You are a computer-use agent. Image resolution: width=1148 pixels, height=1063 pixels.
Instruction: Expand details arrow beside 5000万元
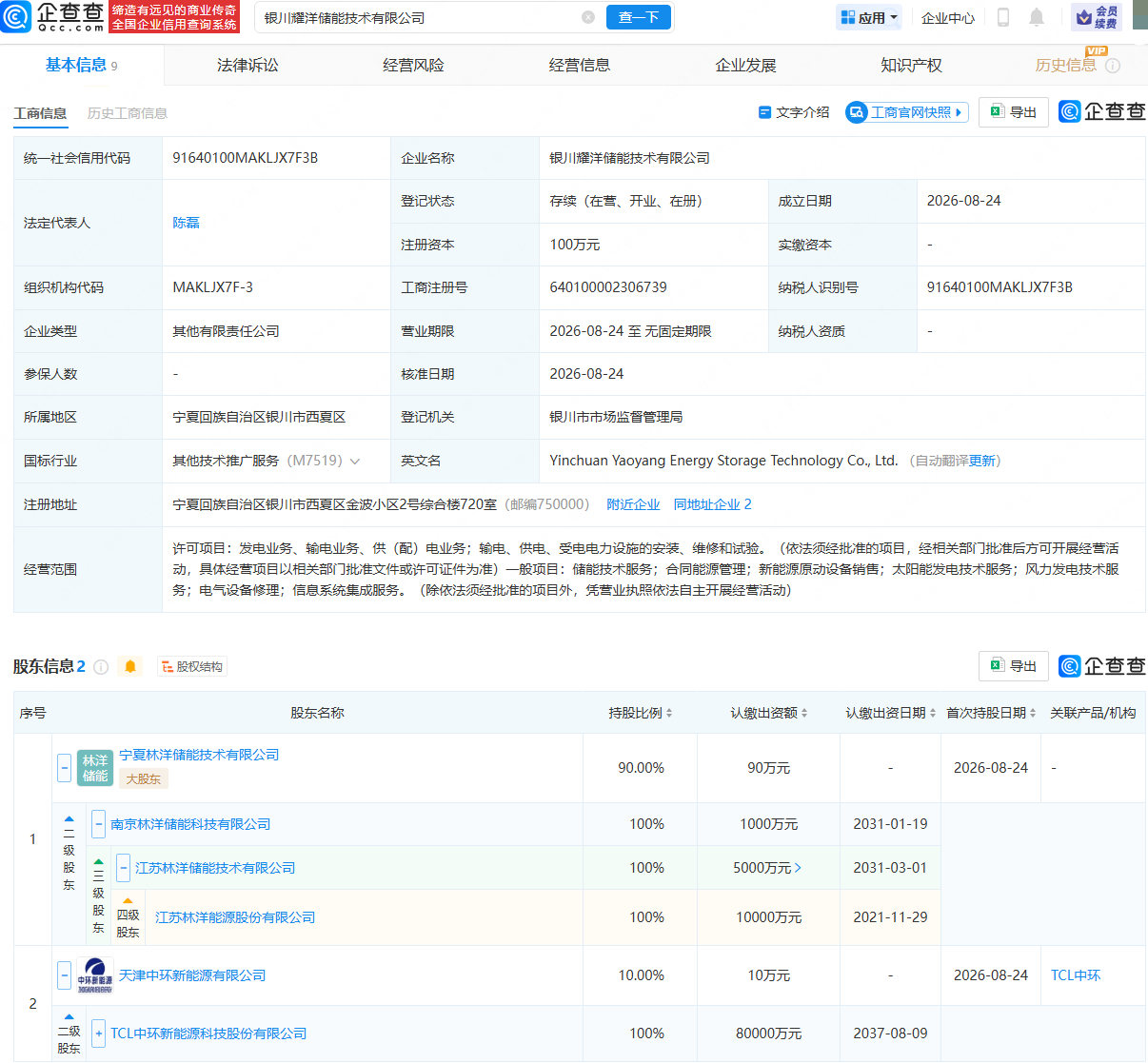click(798, 868)
